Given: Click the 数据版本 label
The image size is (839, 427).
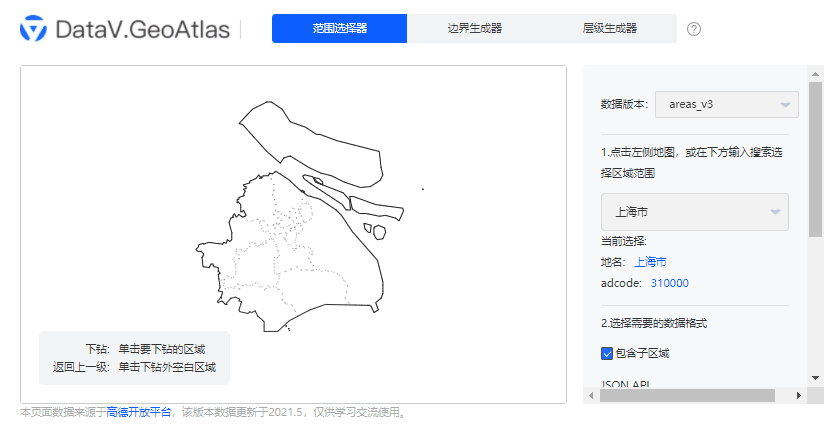Looking at the screenshot, I should (x=624, y=104).
